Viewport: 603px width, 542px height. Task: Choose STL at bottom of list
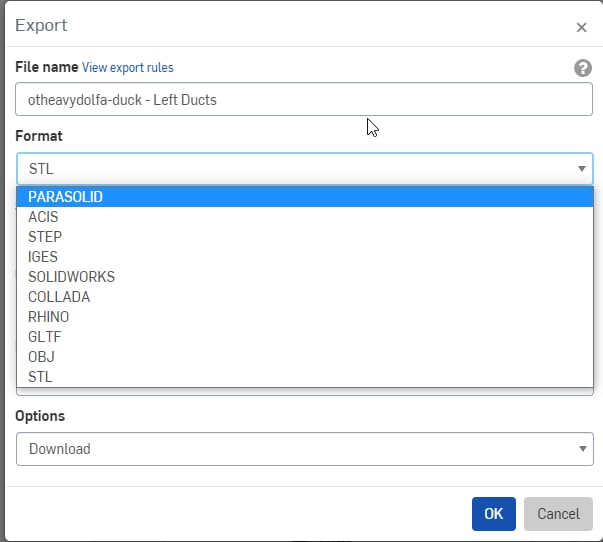click(305, 377)
